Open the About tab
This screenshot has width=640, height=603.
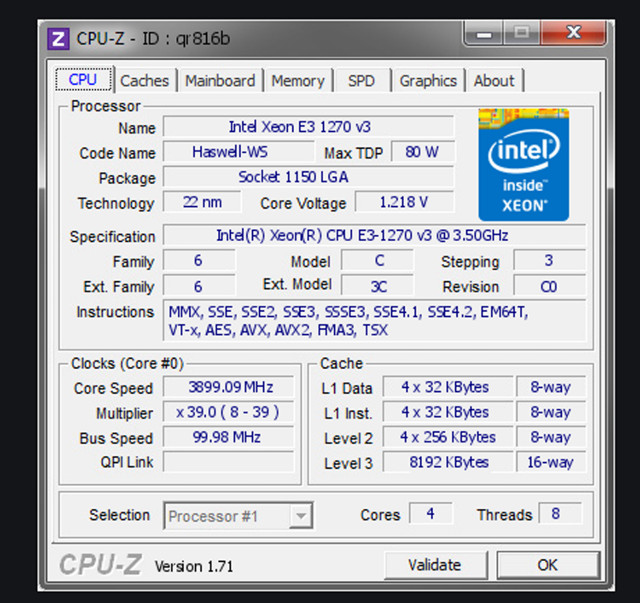[x=494, y=81]
